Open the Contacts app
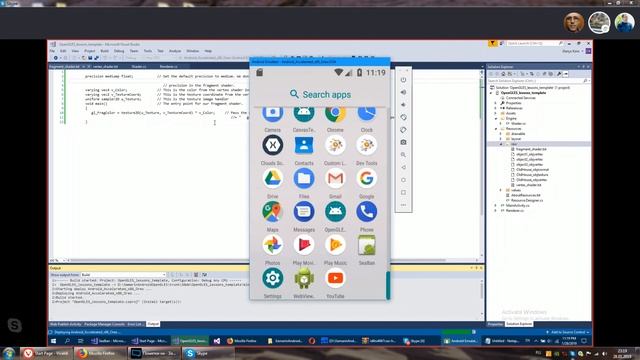 coord(304,145)
